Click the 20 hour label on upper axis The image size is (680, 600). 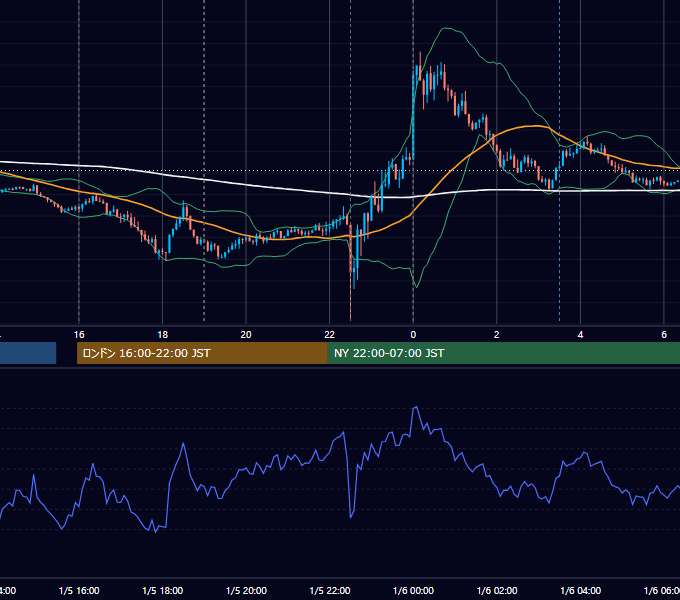tap(246, 335)
